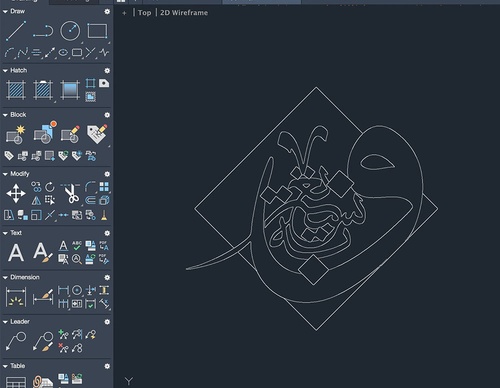Open the Table section gear settings
The width and height of the screenshot is (500, 388).
pyautogui.click(x=107, y=366)
